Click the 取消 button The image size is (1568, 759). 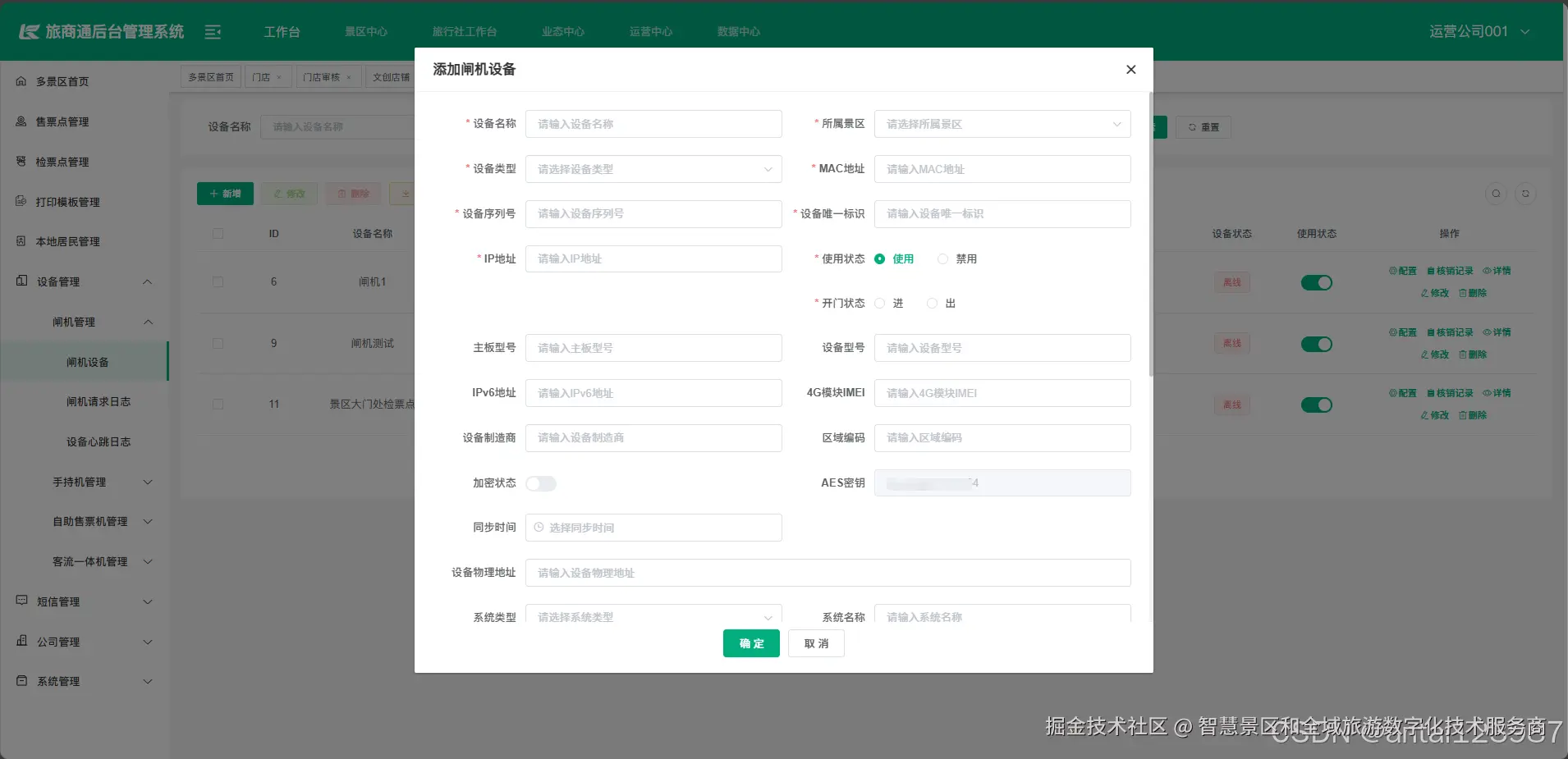tap(816, 643)
